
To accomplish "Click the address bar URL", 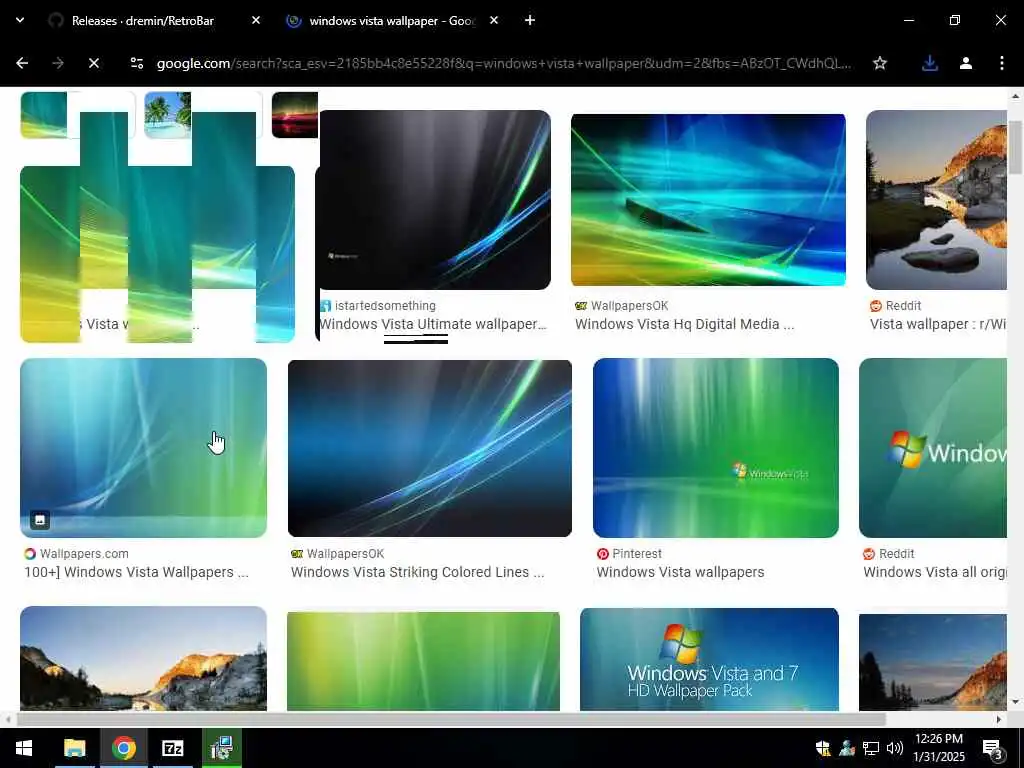I will tap(503, 63).
